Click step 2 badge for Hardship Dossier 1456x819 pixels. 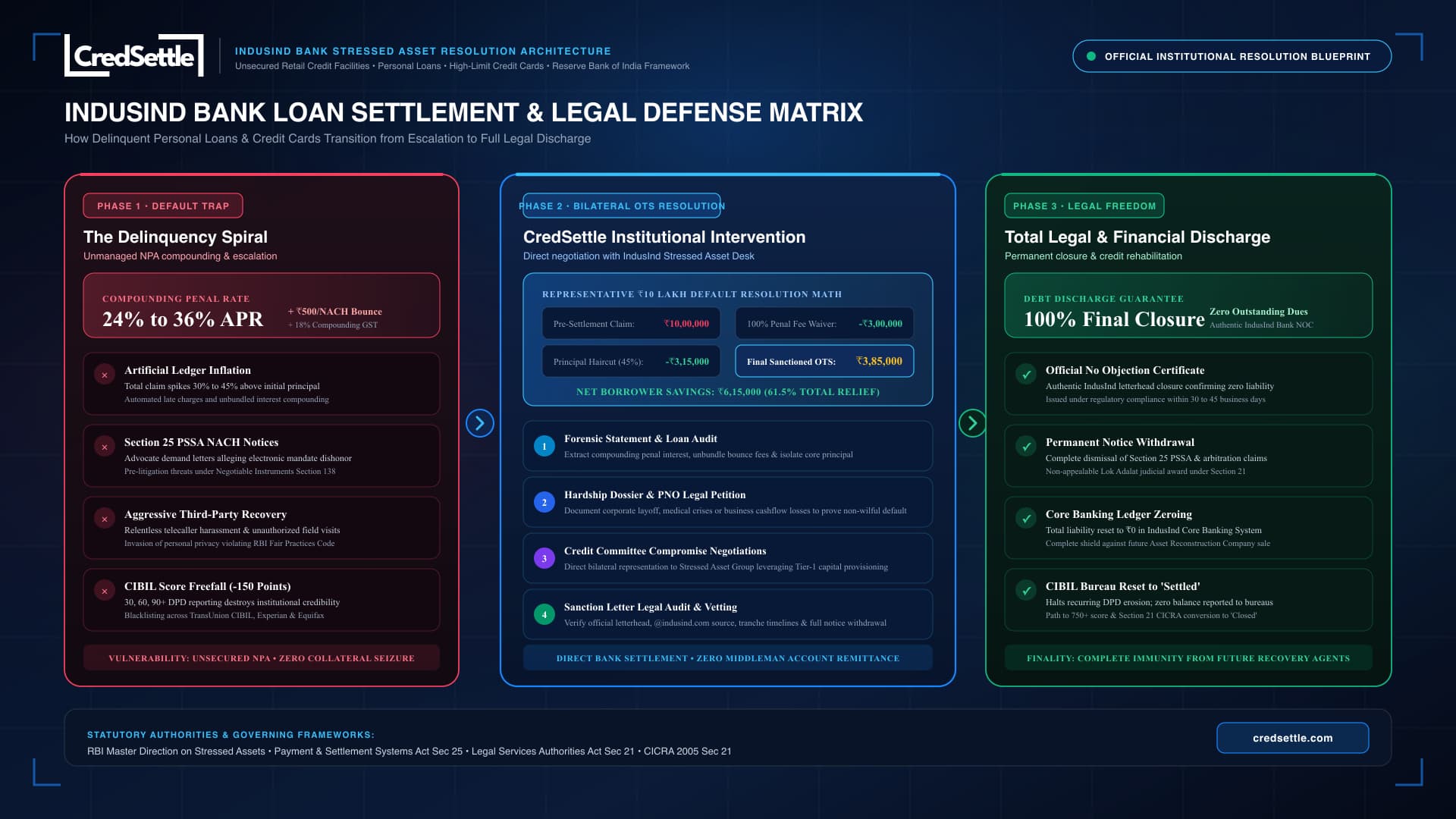pyautogui.click(x=544, y=502)
